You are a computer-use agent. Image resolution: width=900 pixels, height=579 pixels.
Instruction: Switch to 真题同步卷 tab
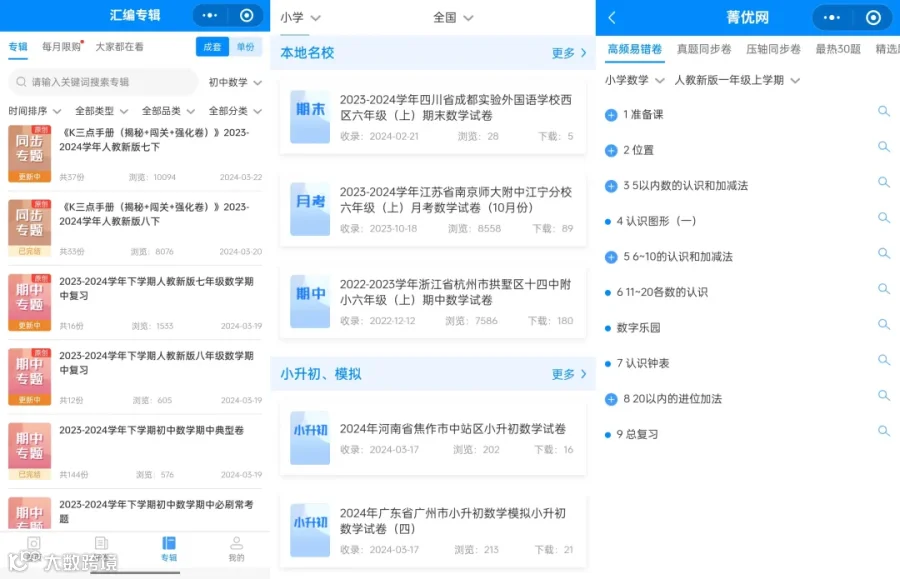(704, 49)
